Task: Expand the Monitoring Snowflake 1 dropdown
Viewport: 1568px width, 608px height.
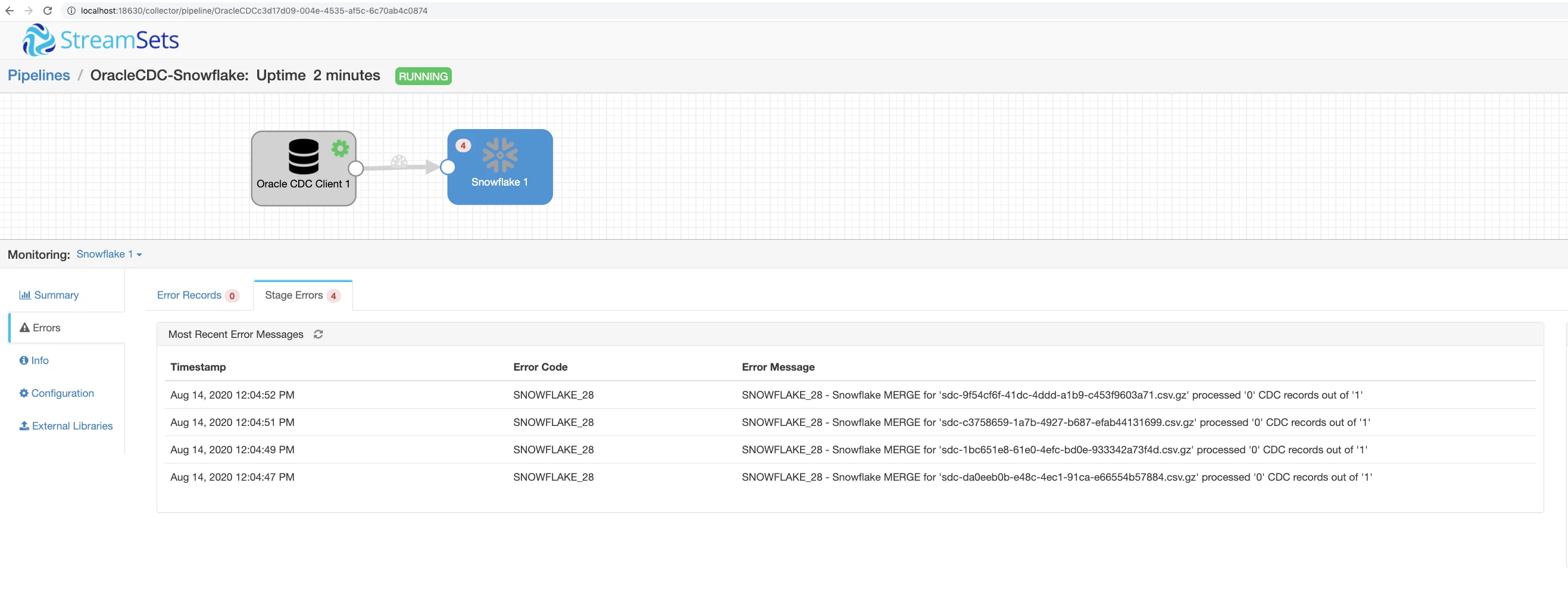Action: (x=109, y=255)
